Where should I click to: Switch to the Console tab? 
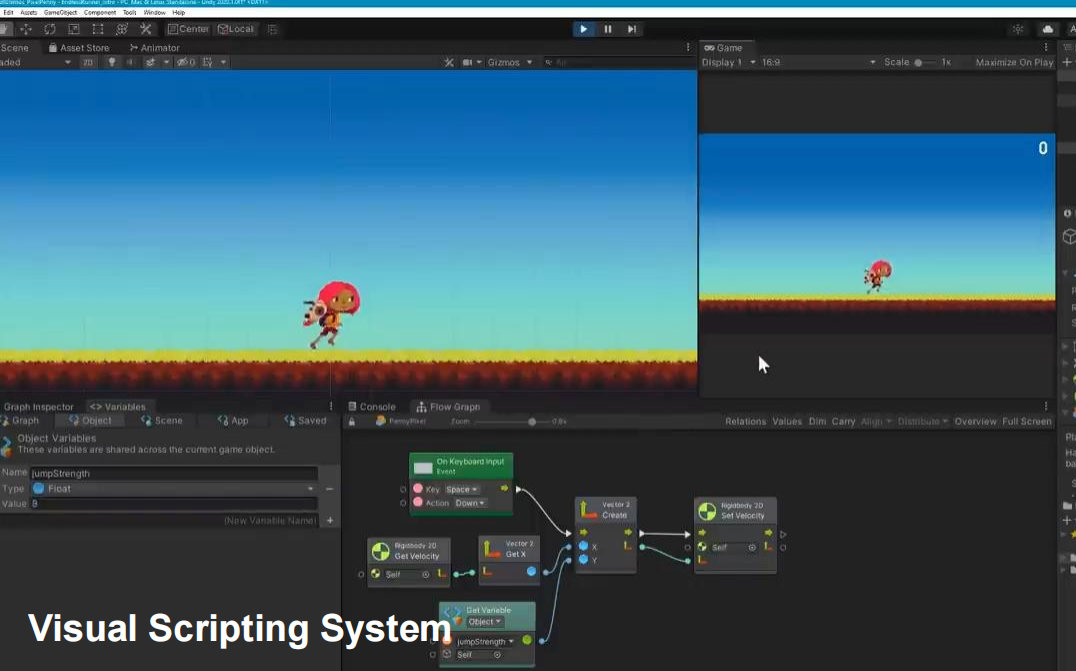(372, 407)
